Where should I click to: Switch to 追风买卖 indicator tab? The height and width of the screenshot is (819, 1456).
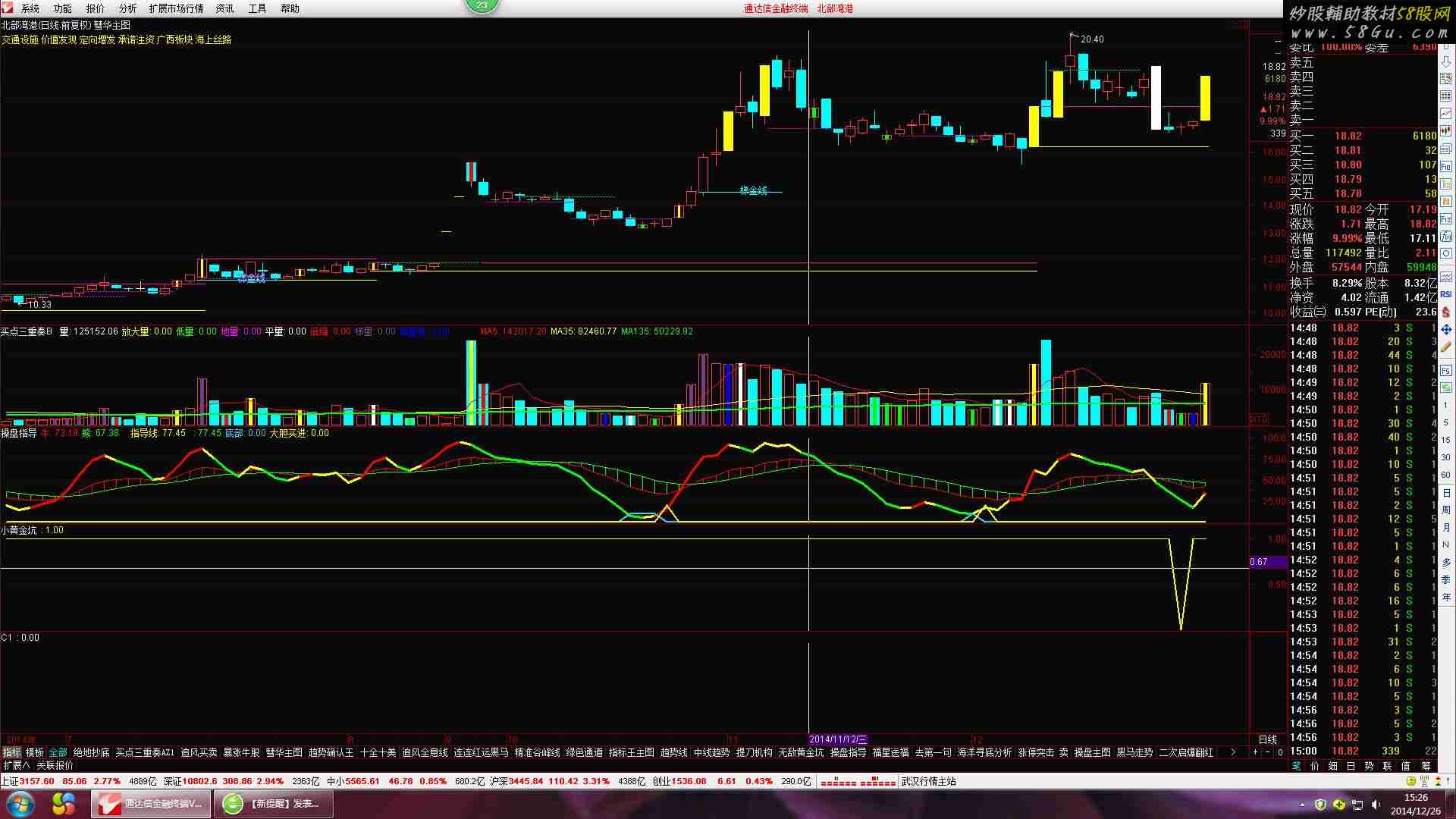coord(199,752)
